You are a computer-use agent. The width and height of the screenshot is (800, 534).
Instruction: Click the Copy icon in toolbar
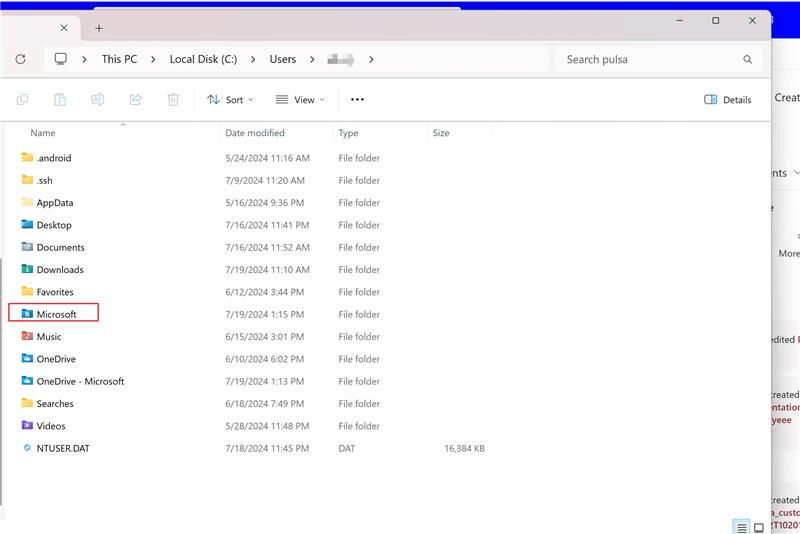tap(22, 99)
